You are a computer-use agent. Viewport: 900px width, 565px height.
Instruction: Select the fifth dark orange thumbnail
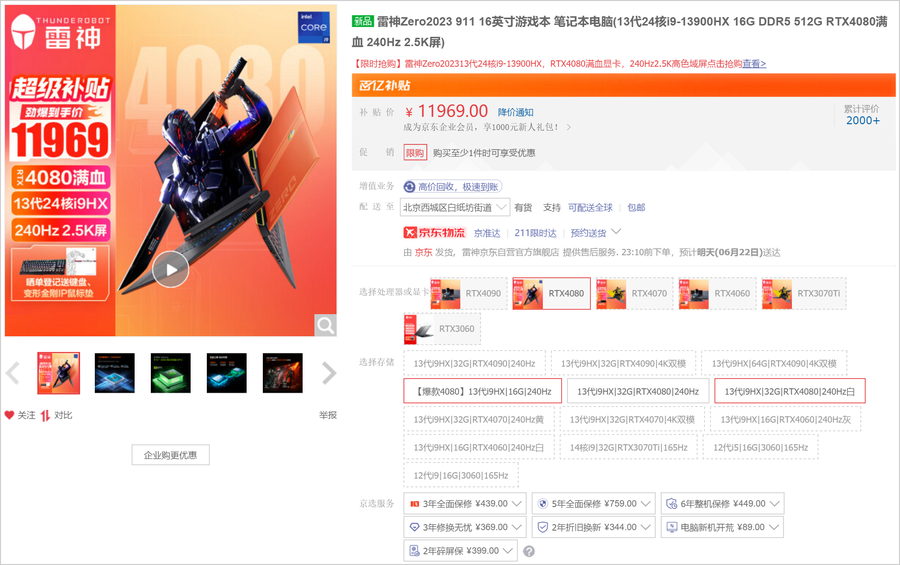(x=282, y=373)
